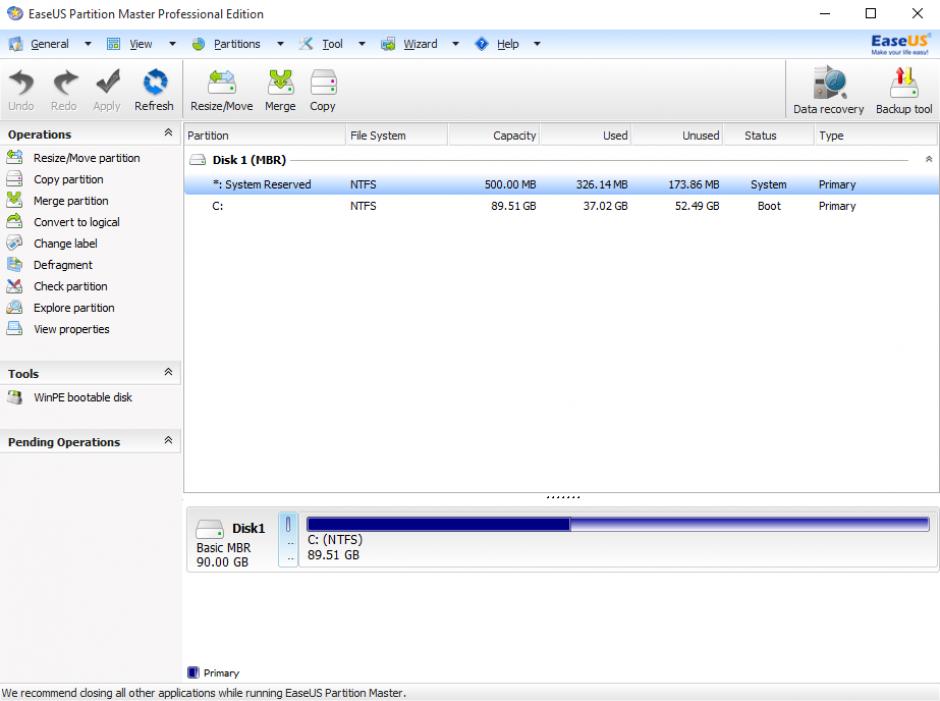This screenshot has width=940, height=701.
Task: Click the Check partition icon
Action: (14, 286)
